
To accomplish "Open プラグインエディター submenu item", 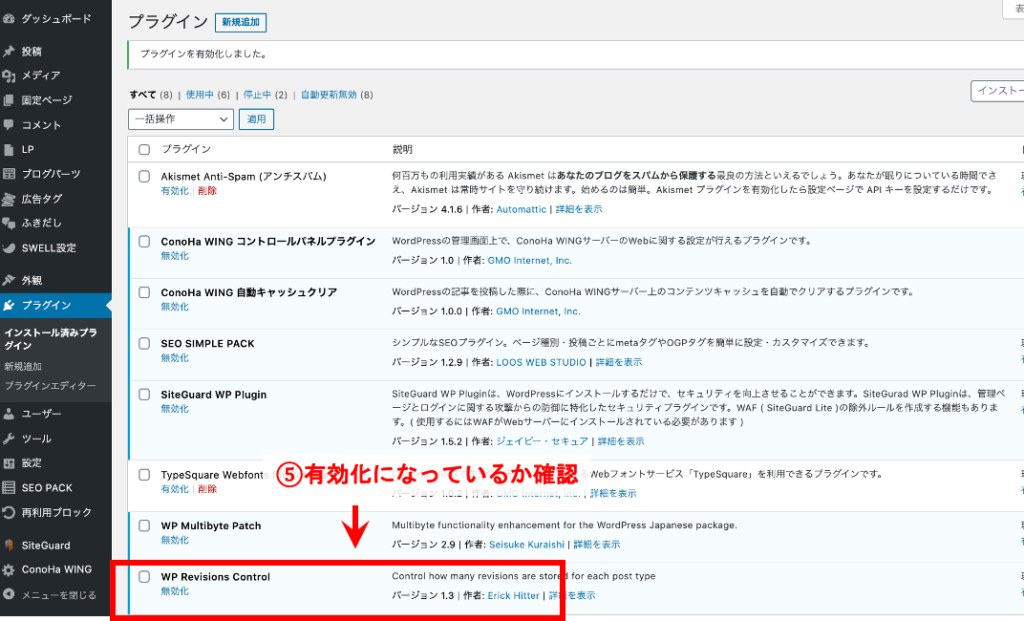I will [50, 386].
